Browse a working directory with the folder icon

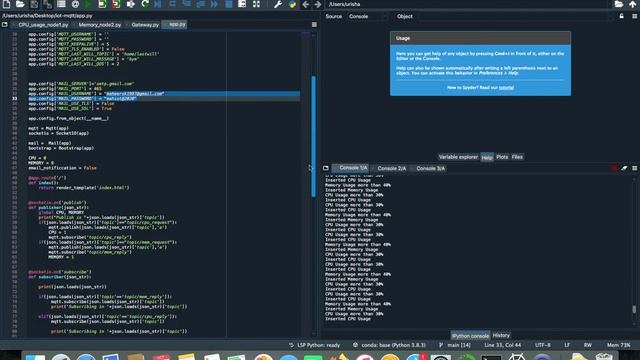(x=619, y=4)
